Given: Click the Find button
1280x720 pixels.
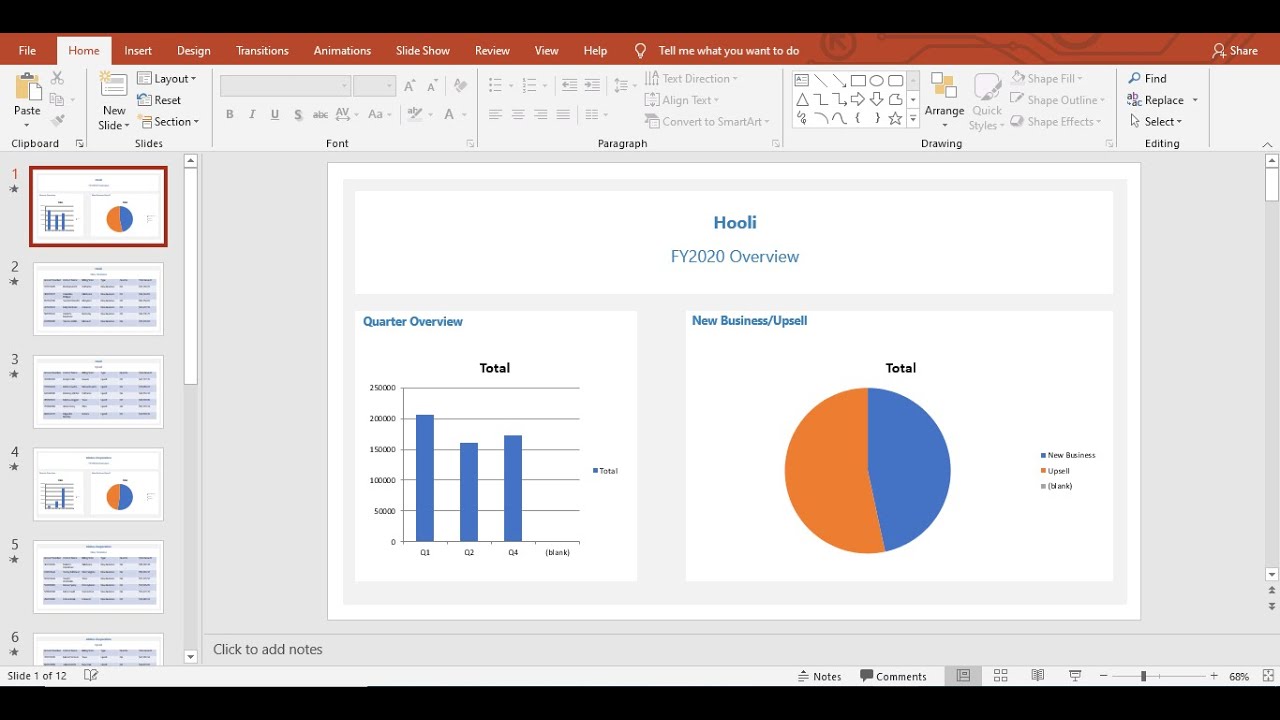Looking at the screenshot, I should point(1147,78).
